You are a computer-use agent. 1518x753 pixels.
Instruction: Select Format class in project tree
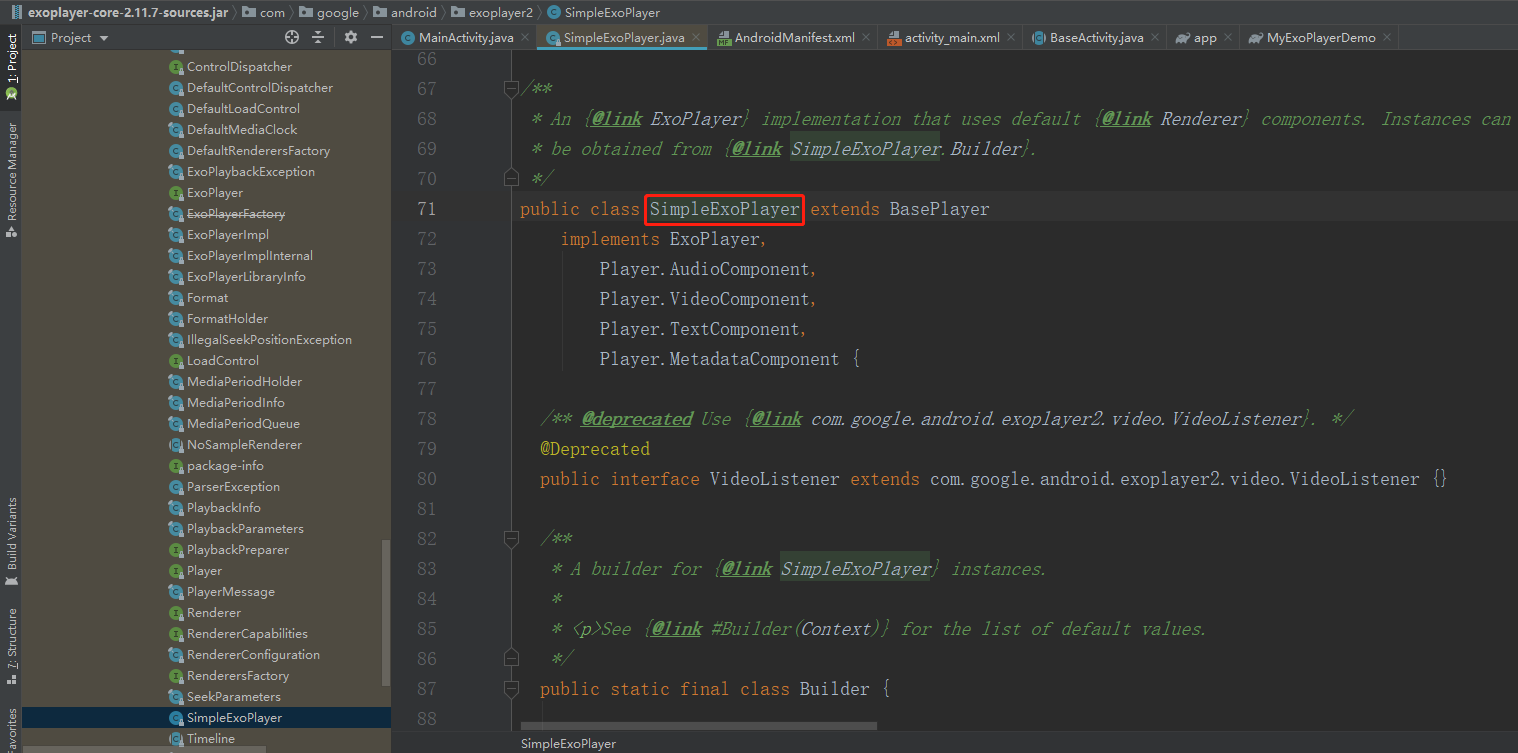tap(207, 298)
